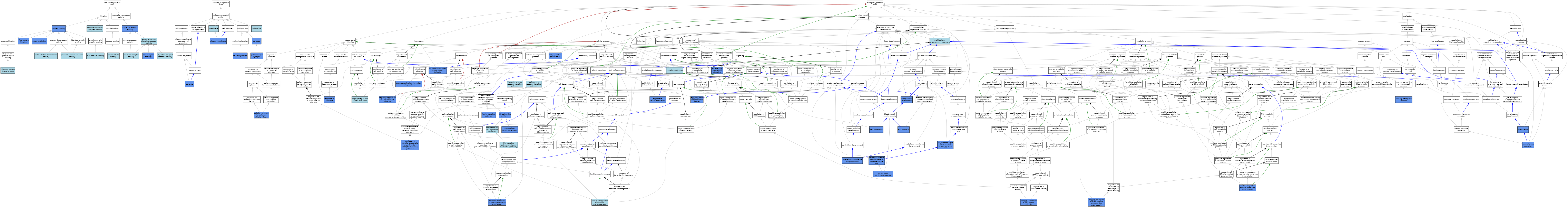Screen dimensions: 1568x207
Task: Select the cell population proliferation node
Action: (x=555, y=56)
